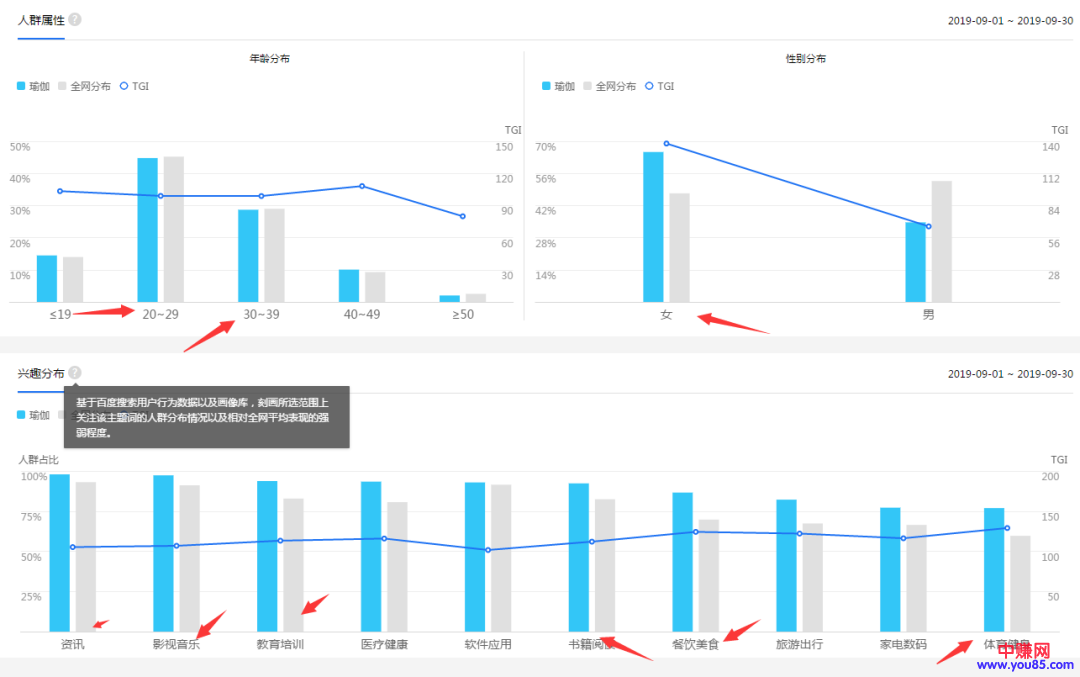Click the help icon beside 兴趣分布
The height and width of the screenshot is (677, 1080).
click(75, 373)
